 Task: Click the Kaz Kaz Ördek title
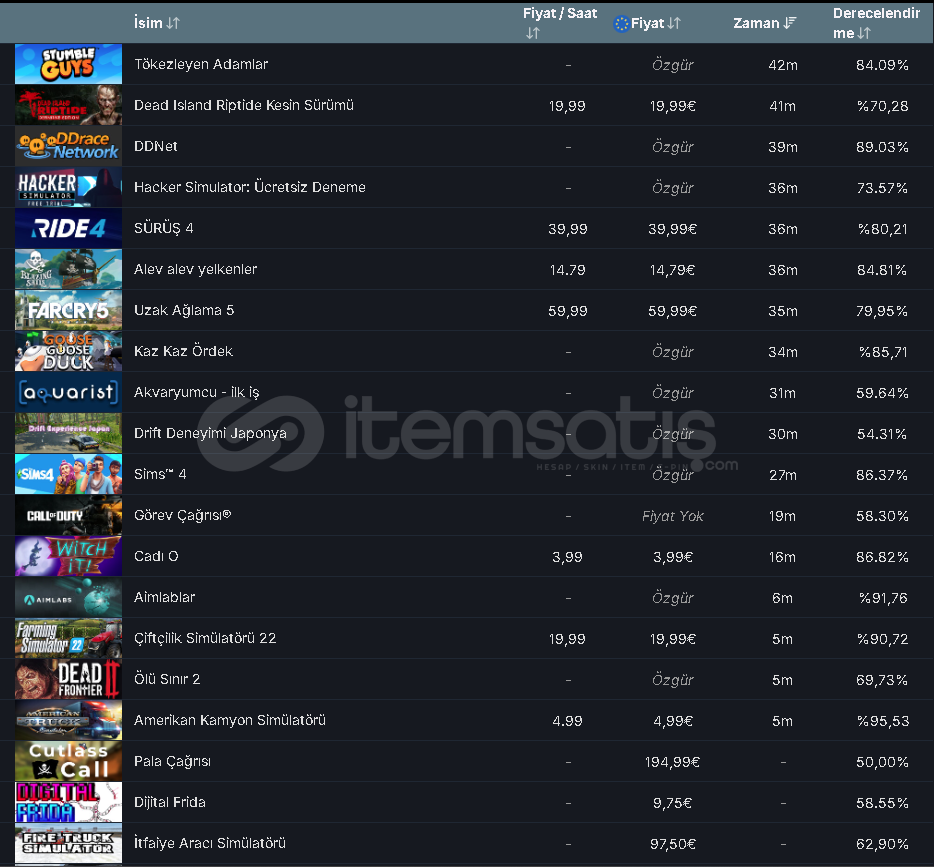coord(183,351)
